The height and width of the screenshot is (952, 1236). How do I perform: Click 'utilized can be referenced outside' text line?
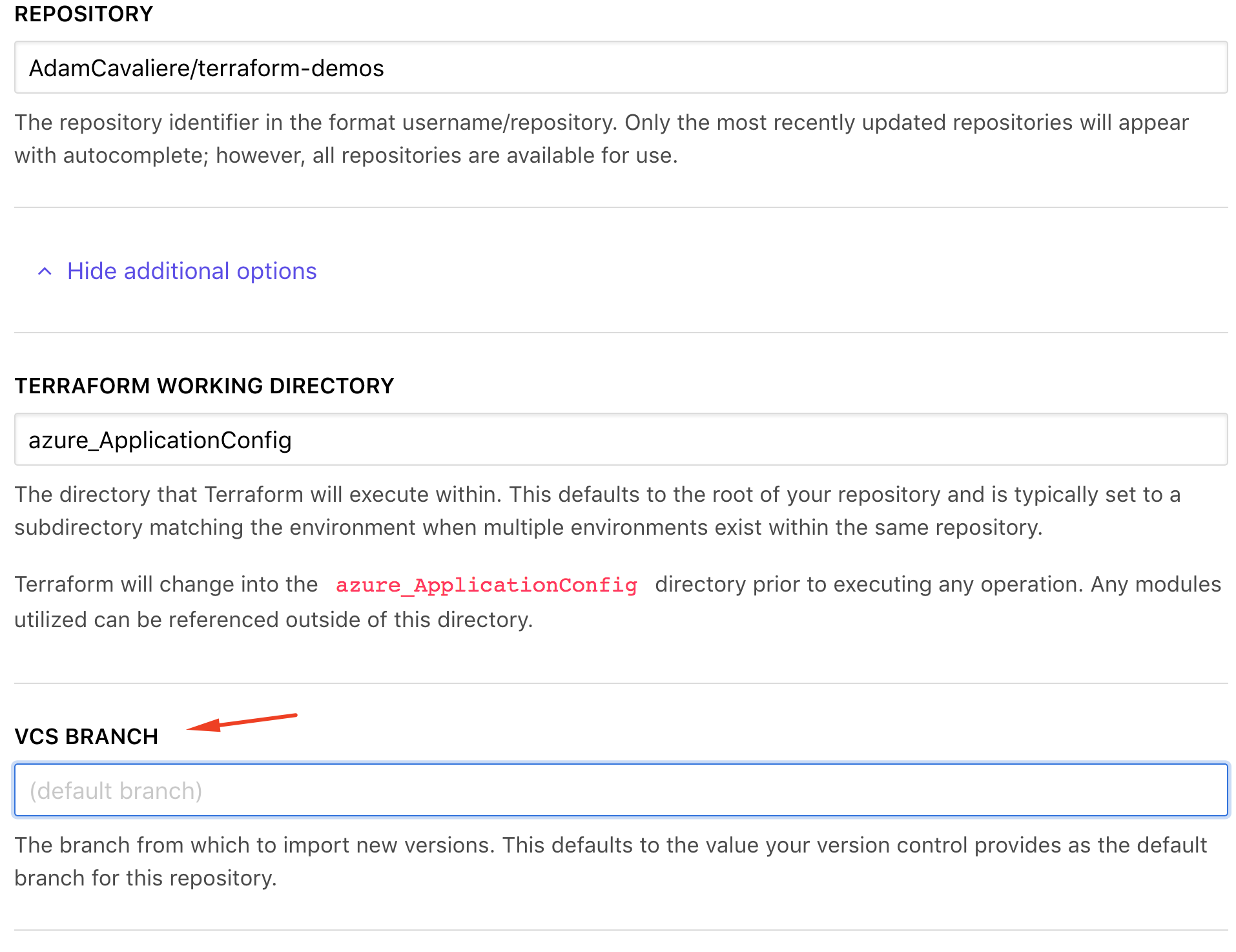273,620
